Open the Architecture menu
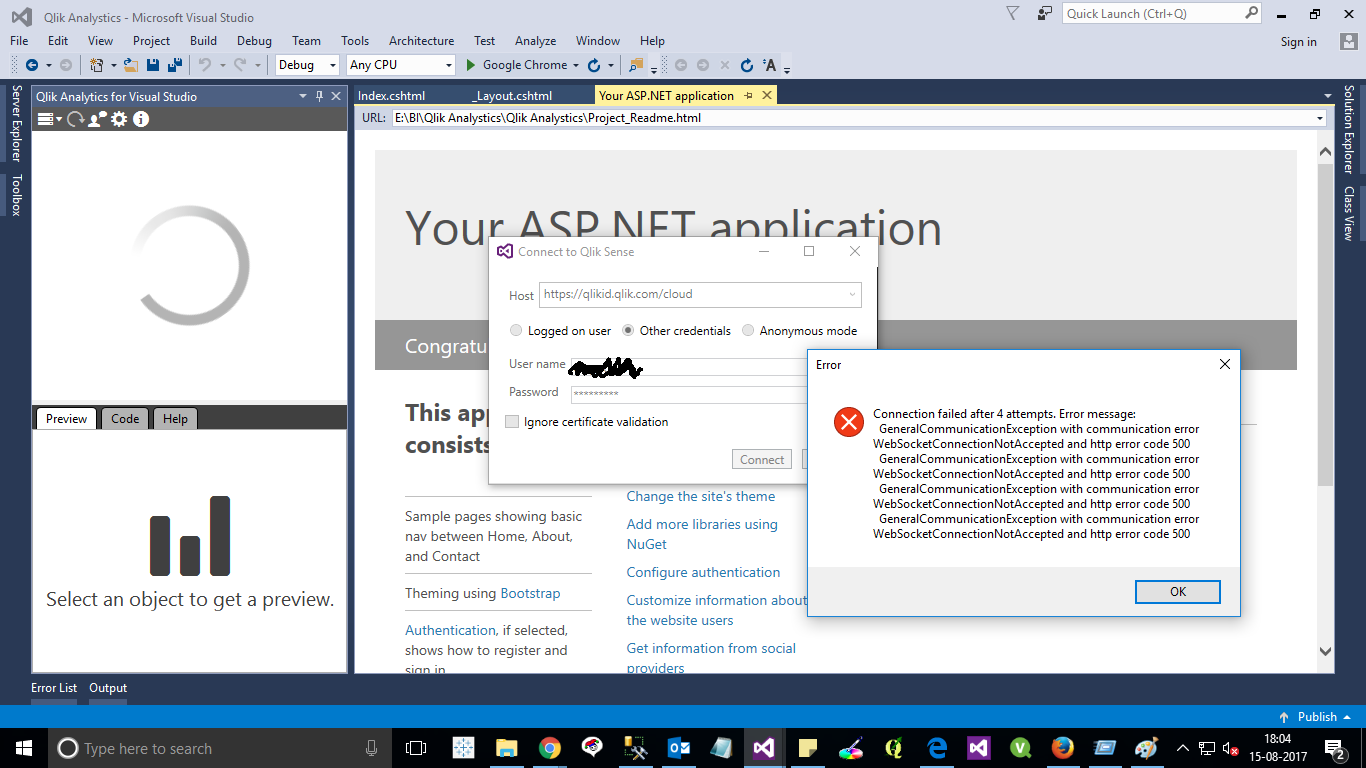 click(421, 41)
